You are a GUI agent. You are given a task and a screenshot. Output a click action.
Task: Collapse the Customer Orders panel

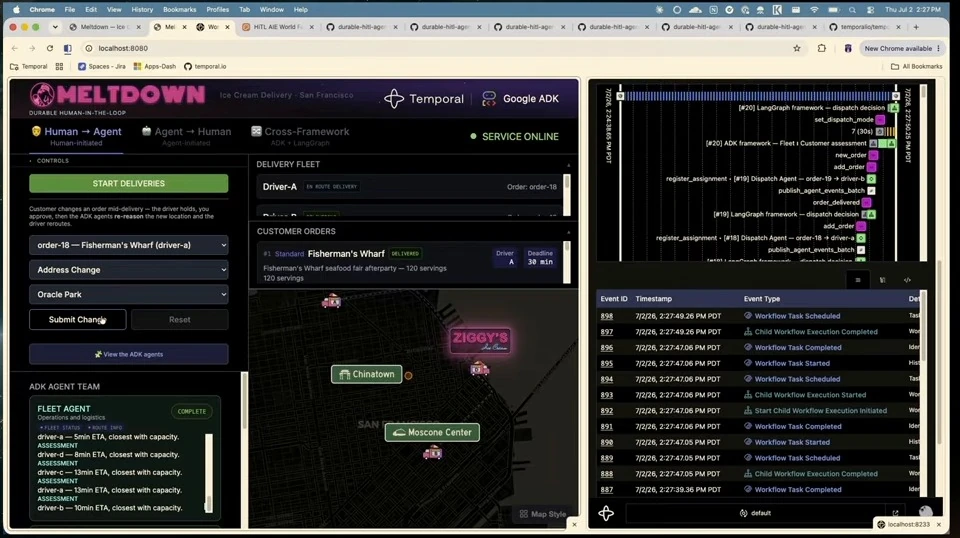pyautogui.click(x=568, y=233)
